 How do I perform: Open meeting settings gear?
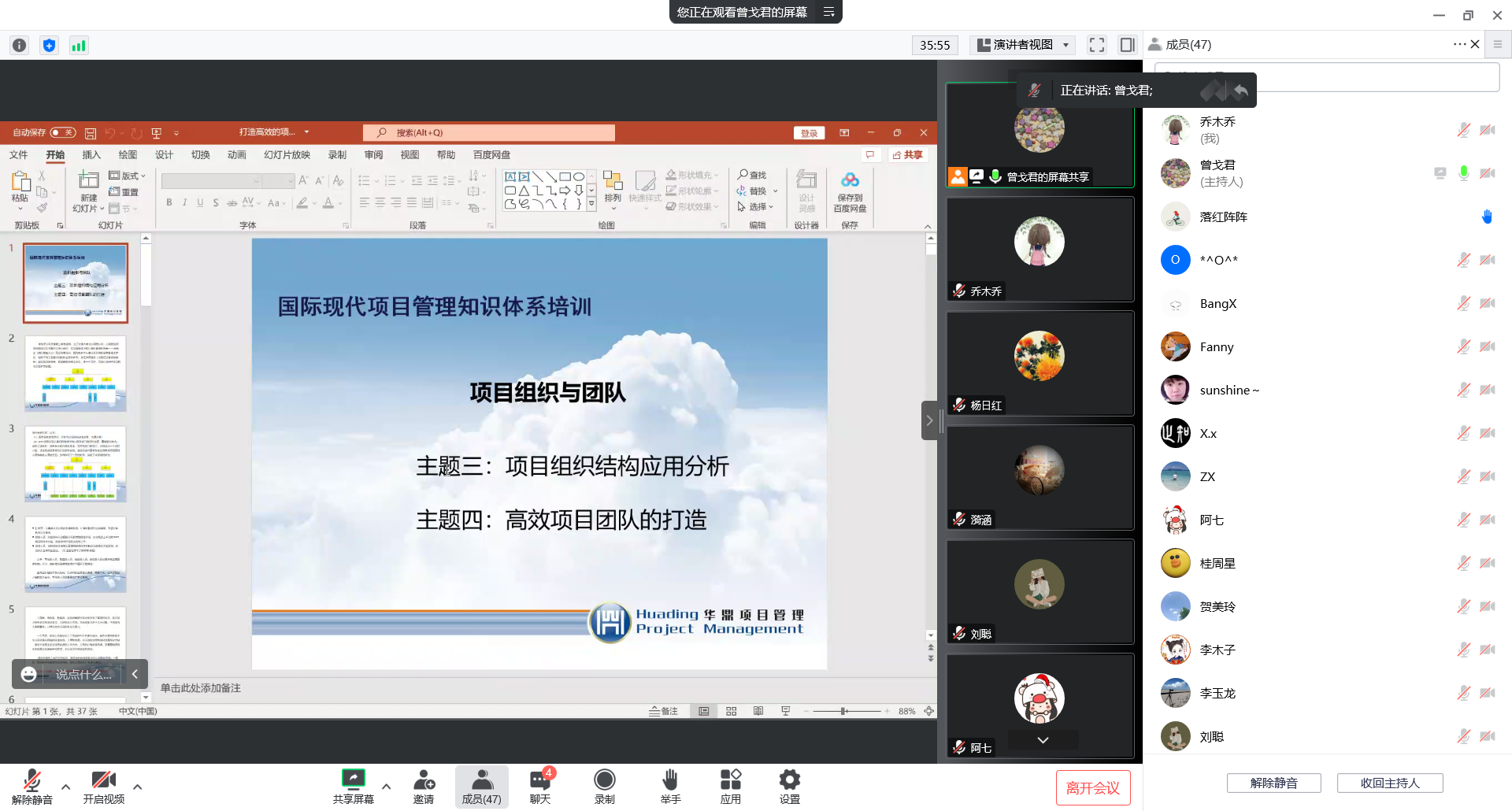pos(789,787)
